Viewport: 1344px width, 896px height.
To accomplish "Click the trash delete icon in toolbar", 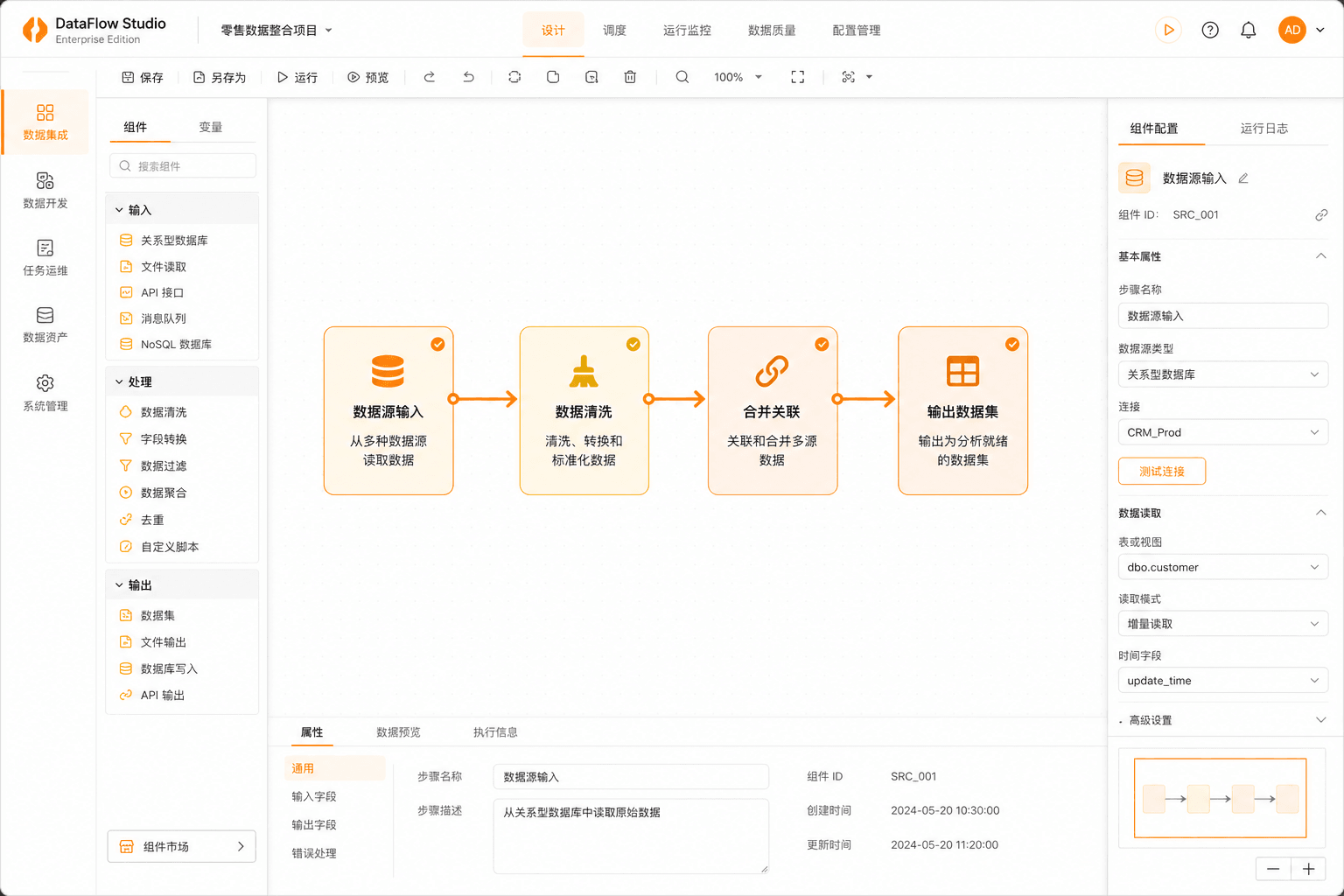I will [x=630, y=77].
